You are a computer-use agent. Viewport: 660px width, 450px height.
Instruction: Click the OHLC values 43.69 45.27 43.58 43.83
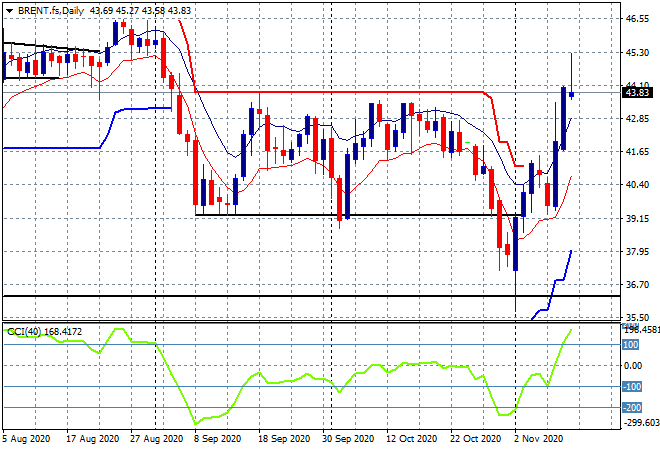tap(140, 11)
